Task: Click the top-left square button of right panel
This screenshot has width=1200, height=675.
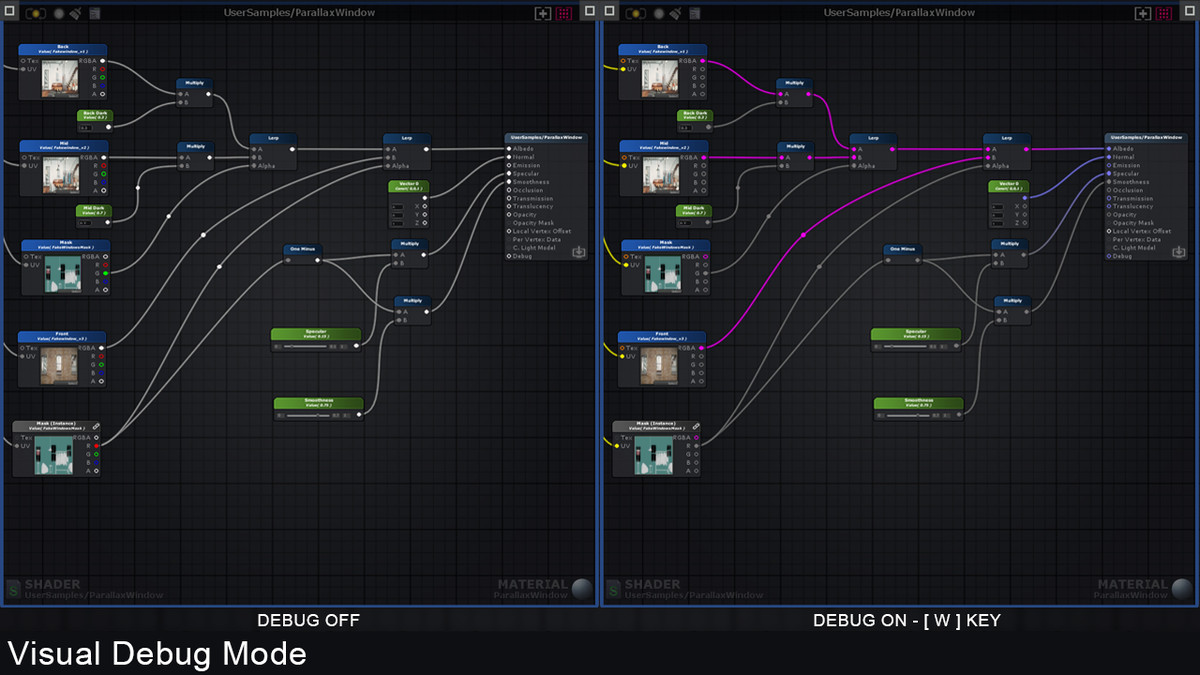Action: click(609, 11)
